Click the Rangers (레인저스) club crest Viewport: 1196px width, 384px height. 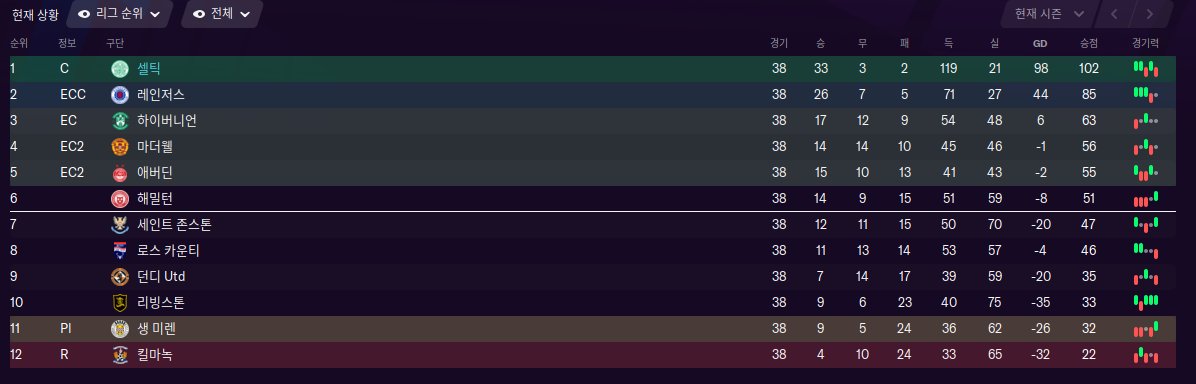point(121,95)
